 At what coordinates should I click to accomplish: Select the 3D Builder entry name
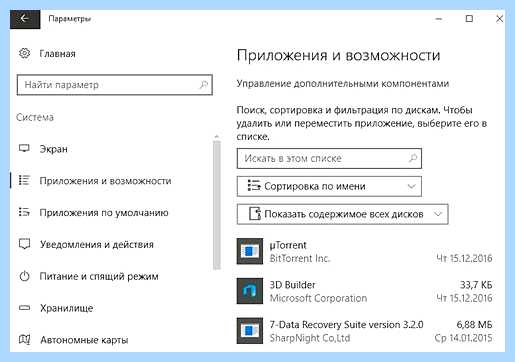point(292,285)
